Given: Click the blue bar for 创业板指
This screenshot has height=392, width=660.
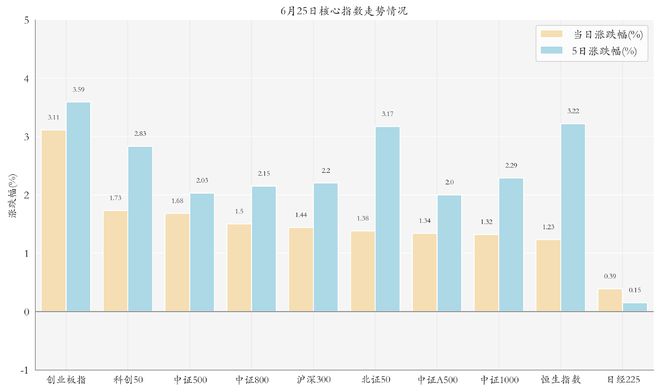Looking at the screenshot, I should 78,207.
